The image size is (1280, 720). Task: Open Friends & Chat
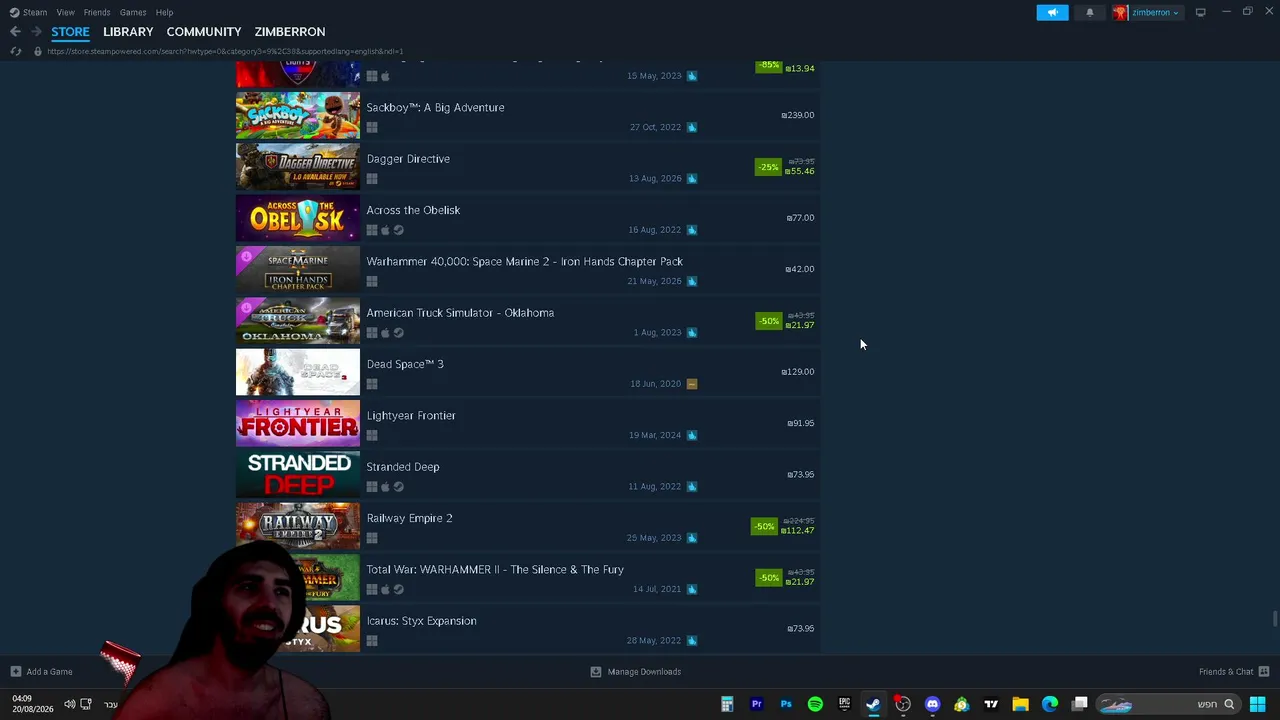tap(1234, 672)
